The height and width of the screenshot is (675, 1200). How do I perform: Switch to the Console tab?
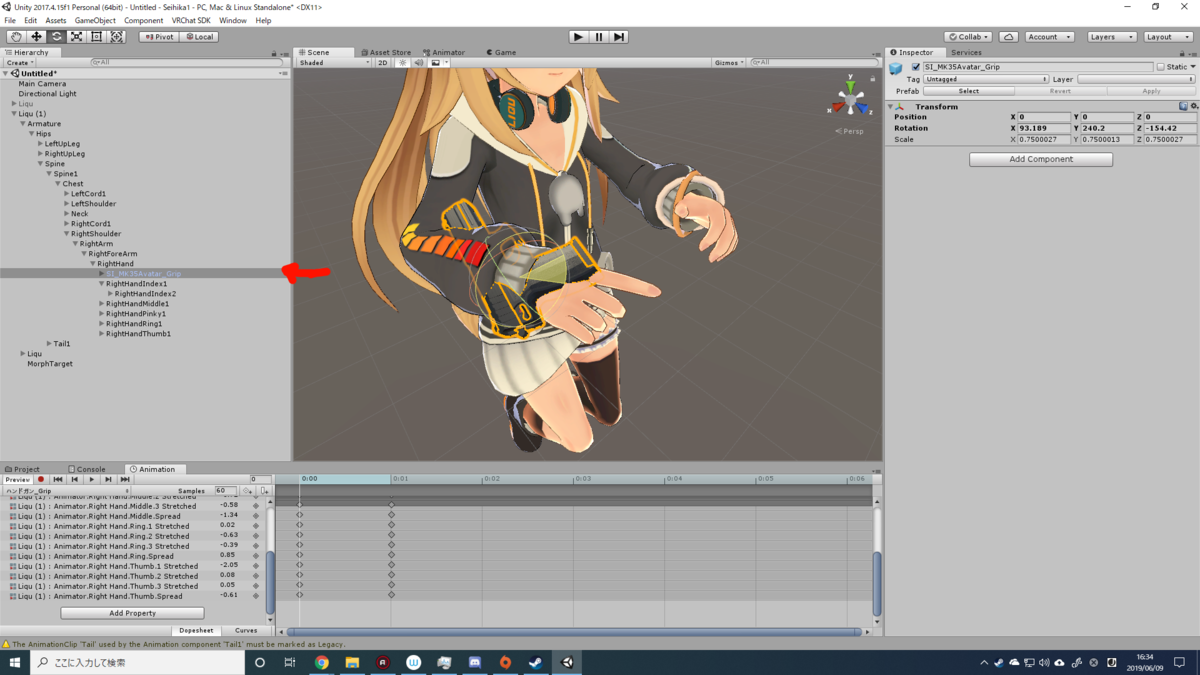(87, 469)
